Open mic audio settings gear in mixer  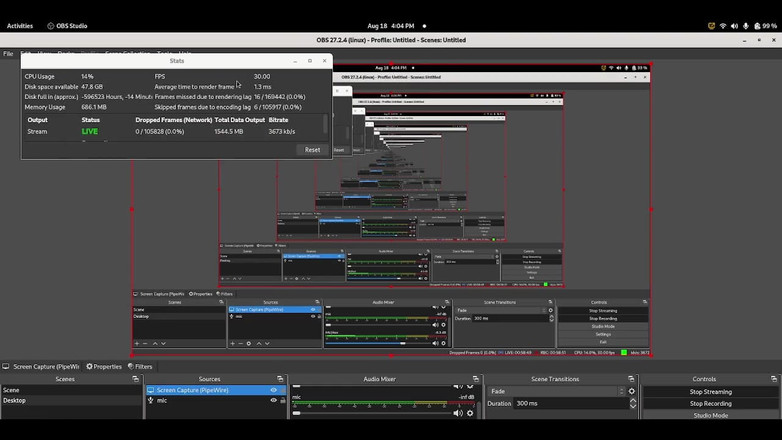470,413
